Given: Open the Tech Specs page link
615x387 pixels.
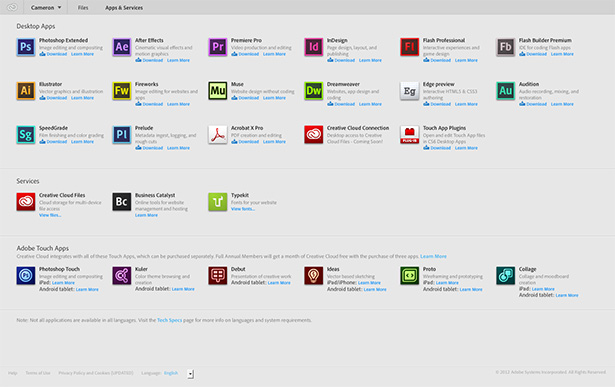Looking at the screenshot, I should 169,320.
